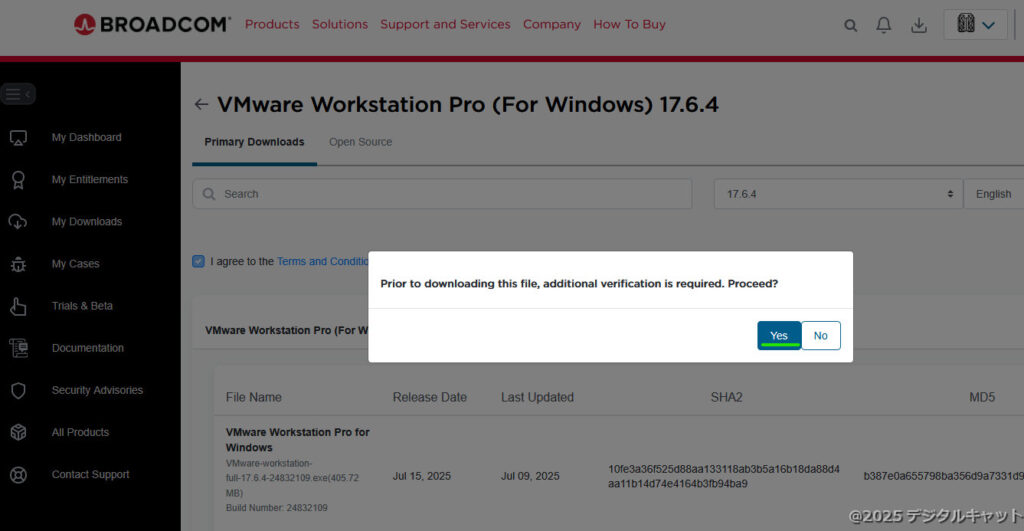Click No in the verification dialog
The image size is (1024, 531).
pyautogui.click(x=821, y=336)
